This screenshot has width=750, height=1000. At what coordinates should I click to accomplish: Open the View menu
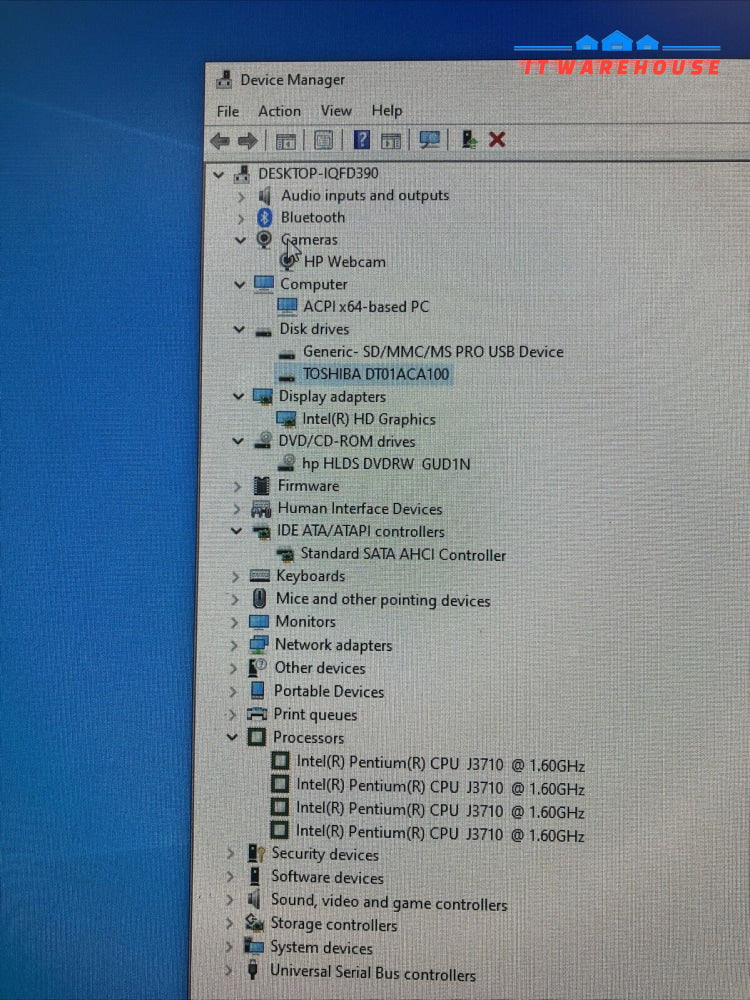tap(336, 110)
